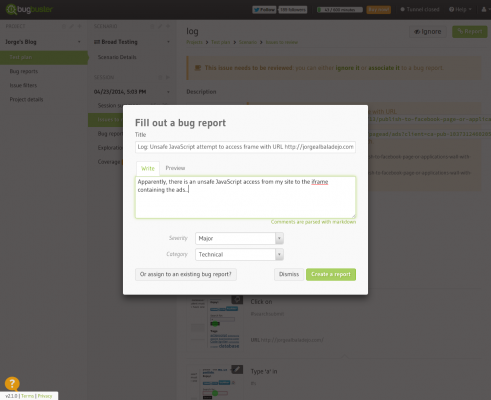Click the orange help question mark icon
This screenshot has height=400, width=491.
click(x=12, y=384)
